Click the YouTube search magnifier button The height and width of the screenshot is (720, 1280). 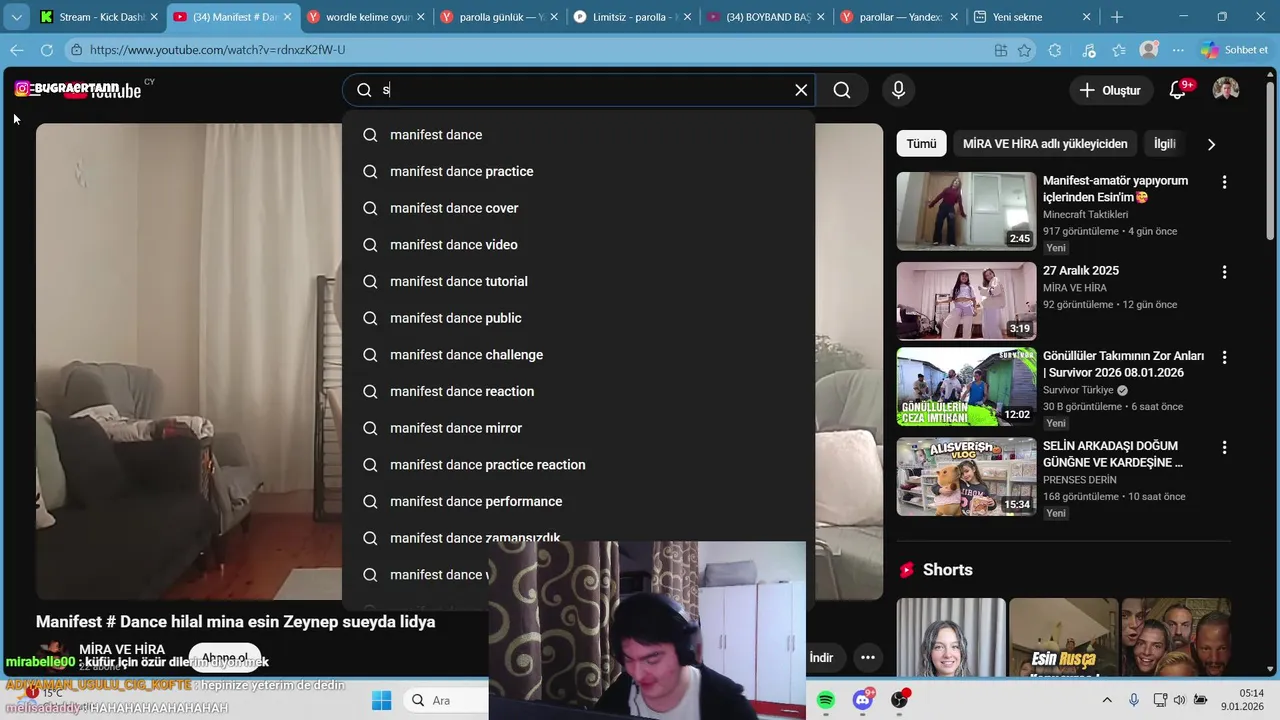842,90
